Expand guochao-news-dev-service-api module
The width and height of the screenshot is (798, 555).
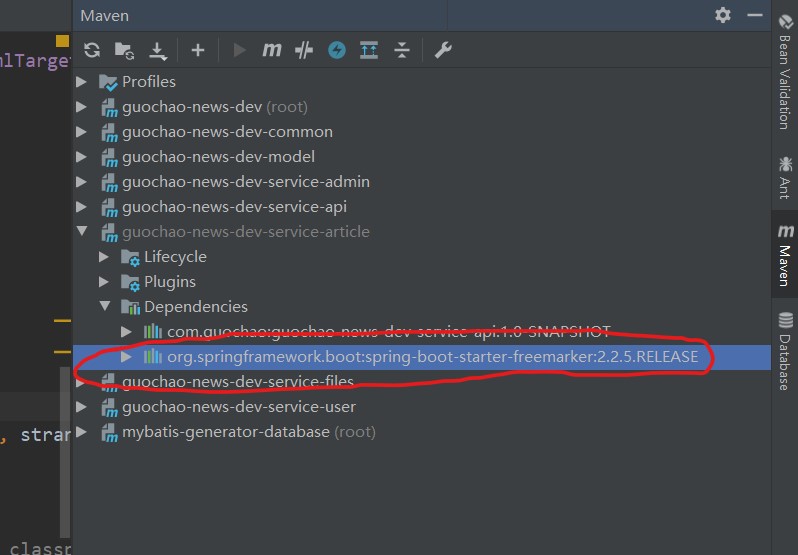click(x=81, y=206)
